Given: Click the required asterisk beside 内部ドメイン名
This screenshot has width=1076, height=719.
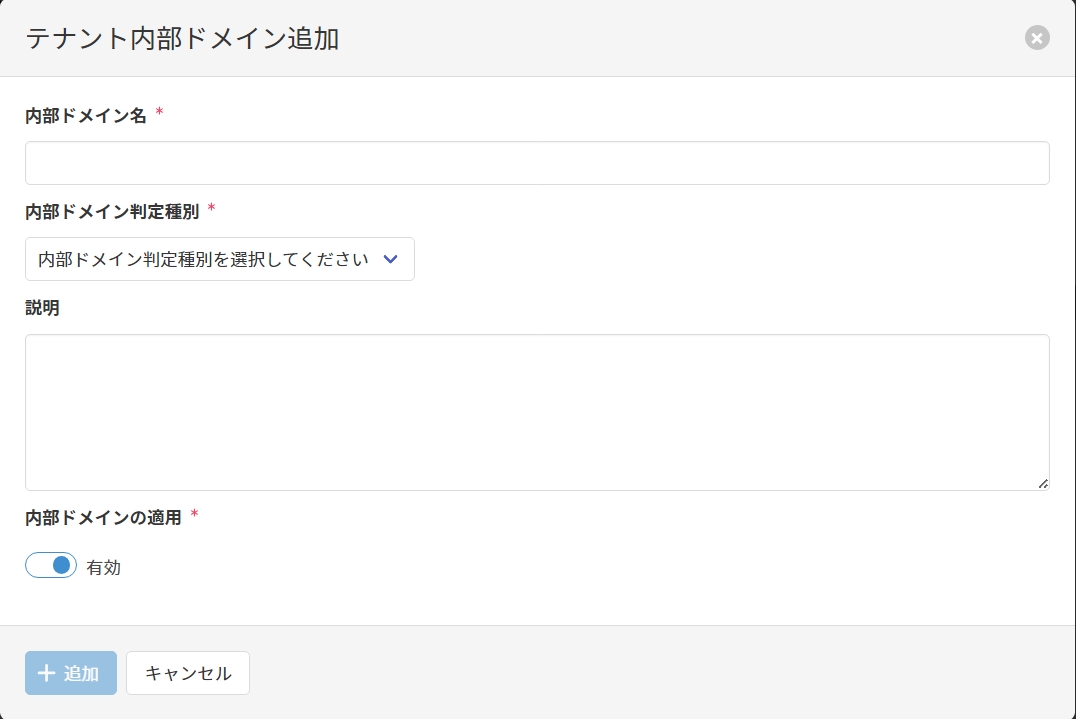Looking at the screenshot, I should tap(160, 114).
